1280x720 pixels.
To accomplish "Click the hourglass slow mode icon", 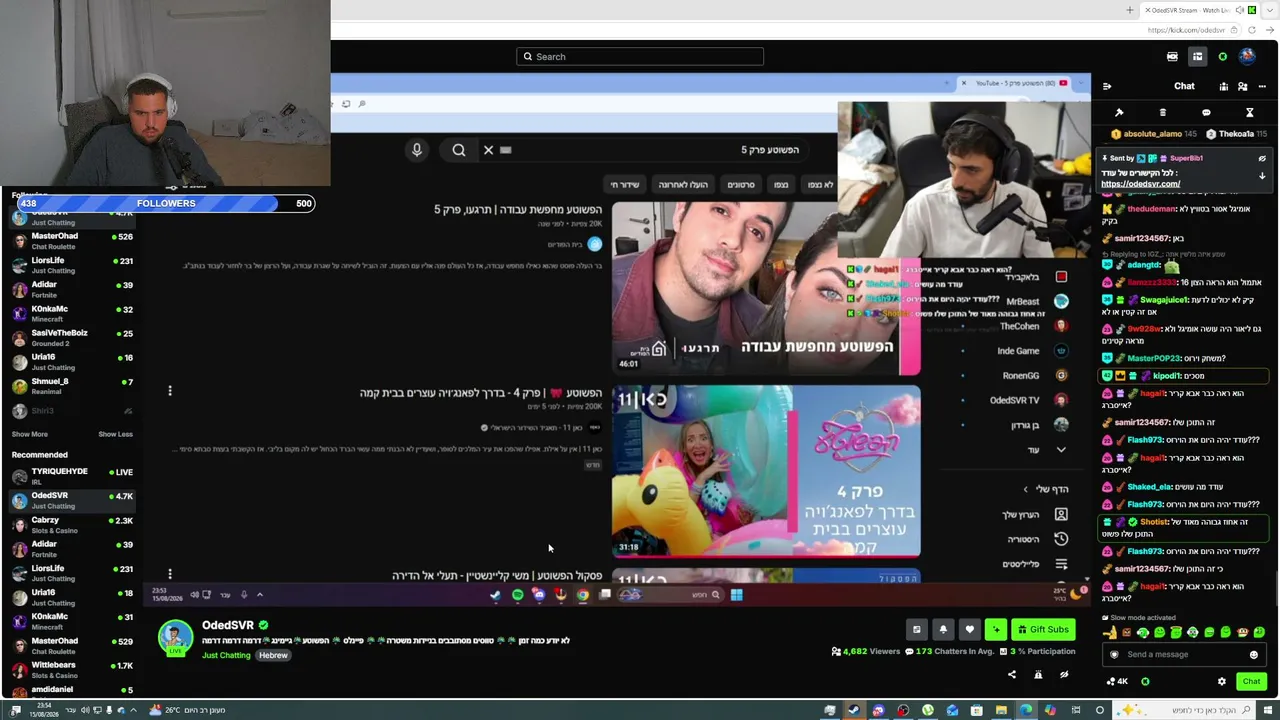I will click(x=1249, y=113).
